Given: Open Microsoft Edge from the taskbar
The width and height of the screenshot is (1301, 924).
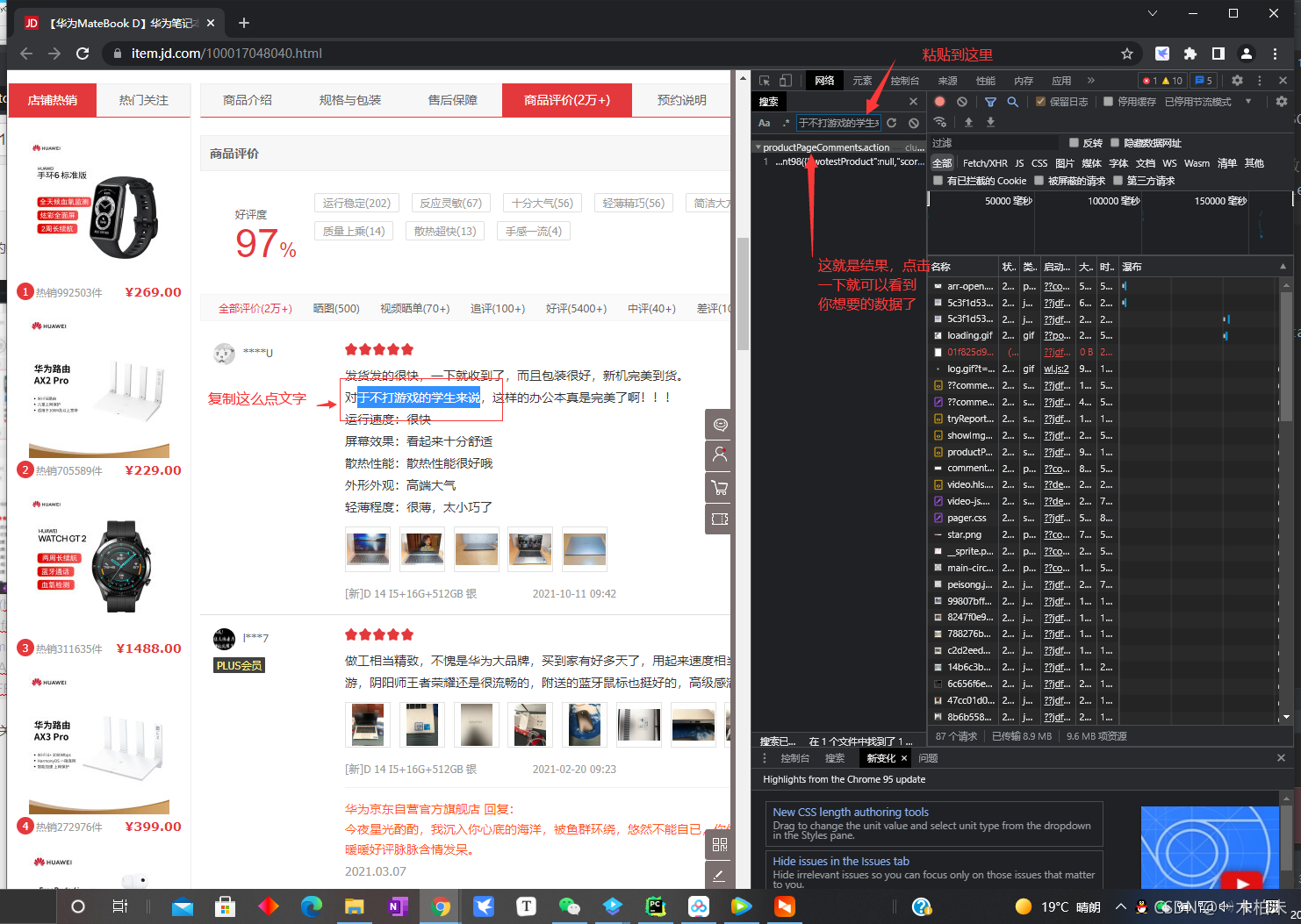Looking at the screenshot, I should (312, 906).
